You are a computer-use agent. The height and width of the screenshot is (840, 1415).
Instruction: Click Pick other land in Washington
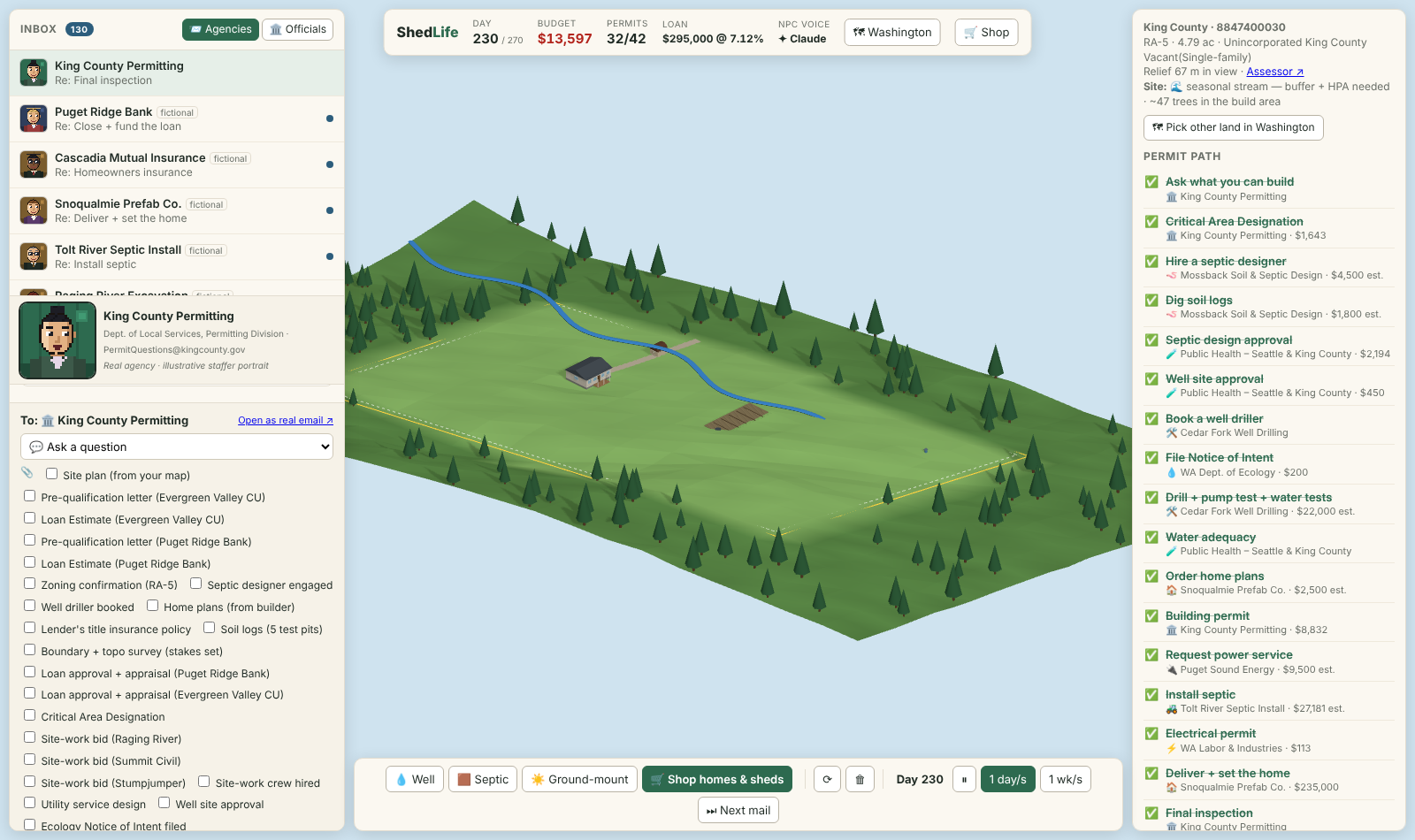pos(1234,127)
